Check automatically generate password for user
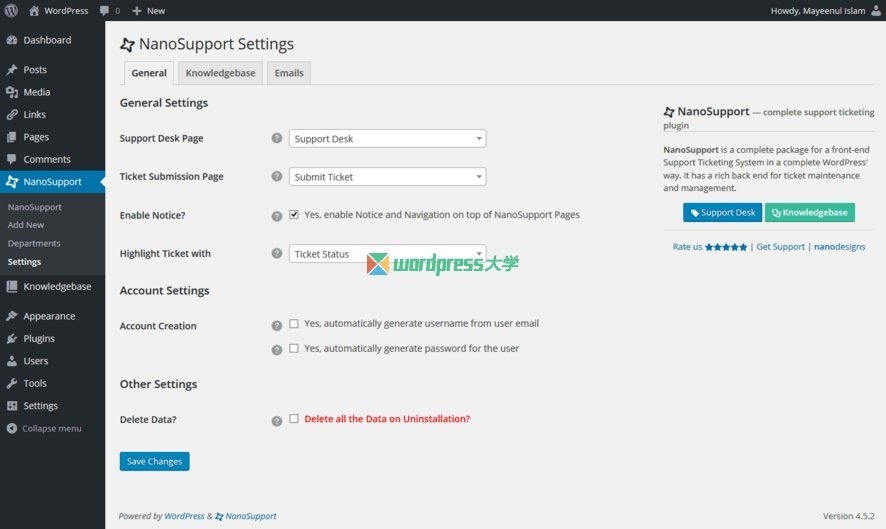886x529 pixels. click(x=294, y=348)
